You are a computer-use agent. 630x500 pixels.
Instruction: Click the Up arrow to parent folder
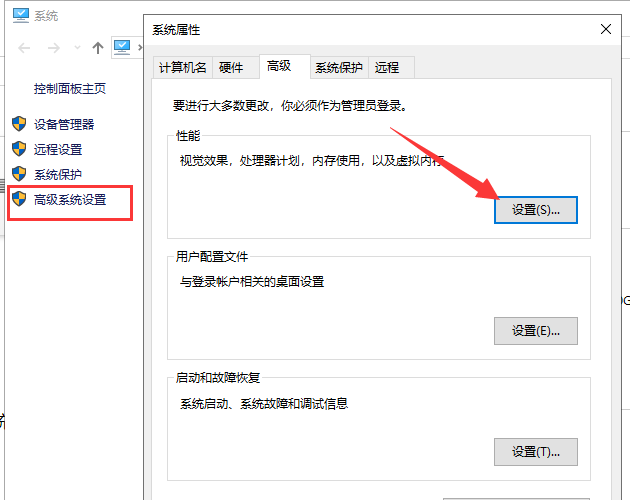(x=98, y=47)
